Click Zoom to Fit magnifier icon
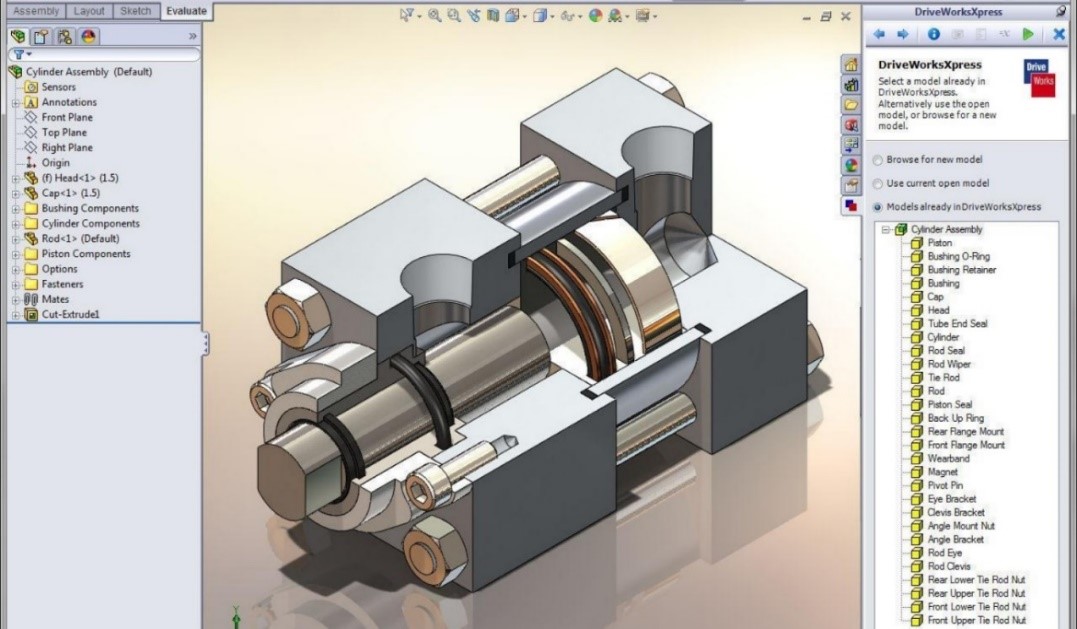Viewport: 1077px width, 629px height. 434,15
